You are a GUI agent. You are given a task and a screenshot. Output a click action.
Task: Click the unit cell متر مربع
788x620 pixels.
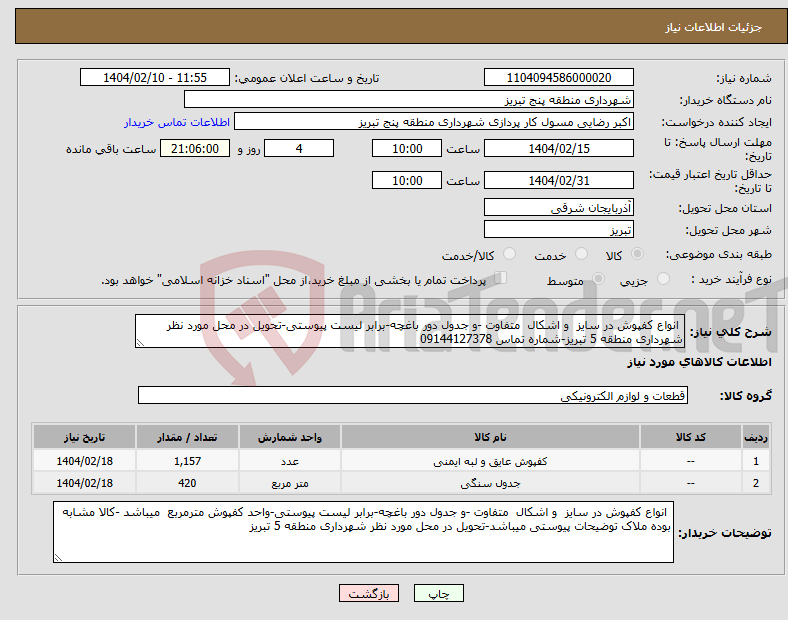click(289, 483)
